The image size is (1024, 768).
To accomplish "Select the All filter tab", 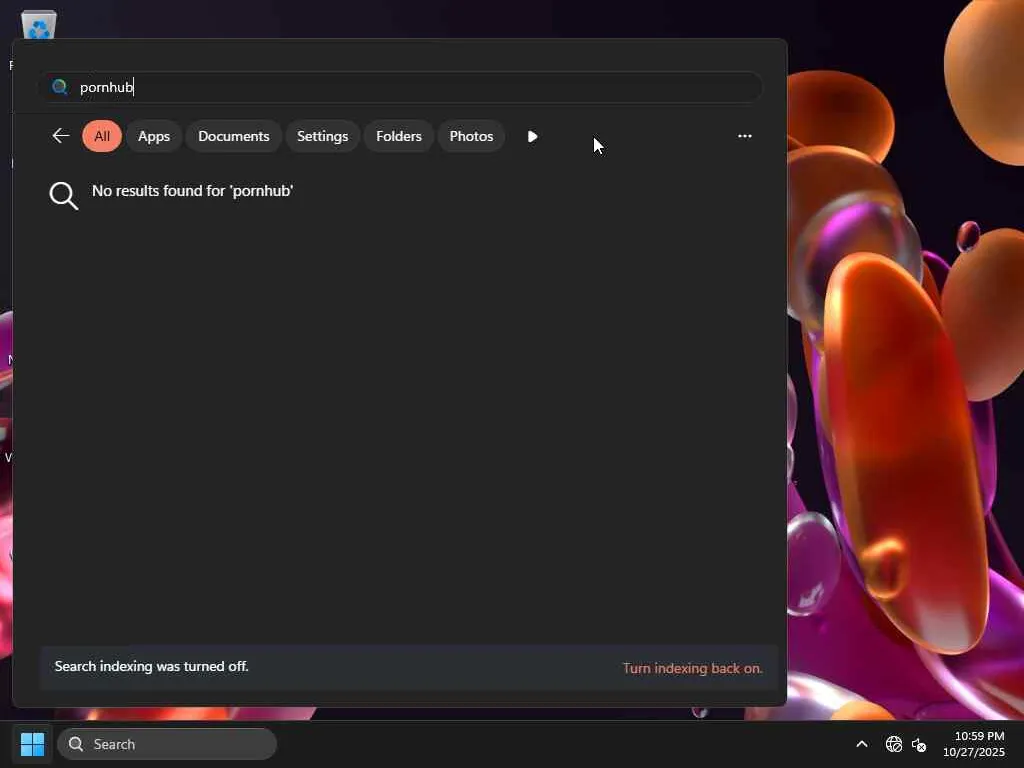I will [x=102, y=136].
